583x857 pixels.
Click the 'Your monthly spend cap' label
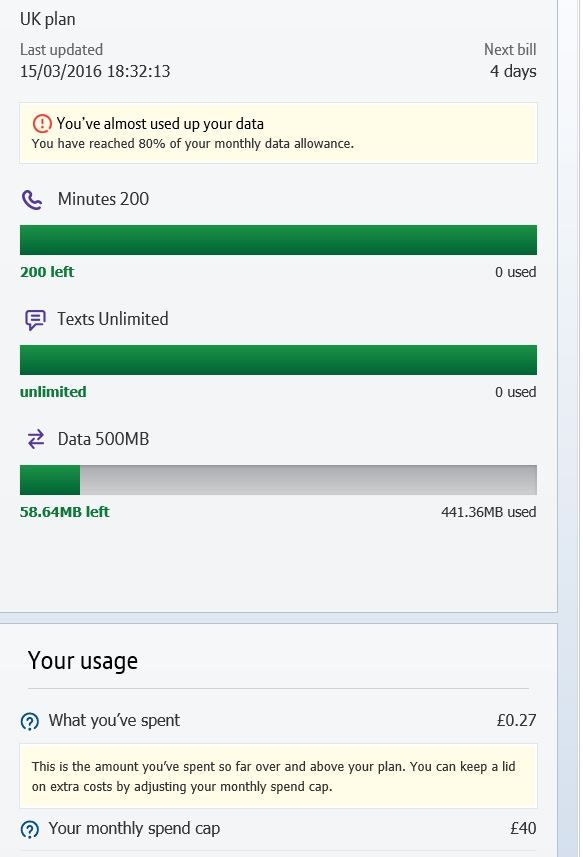[134, 829]
